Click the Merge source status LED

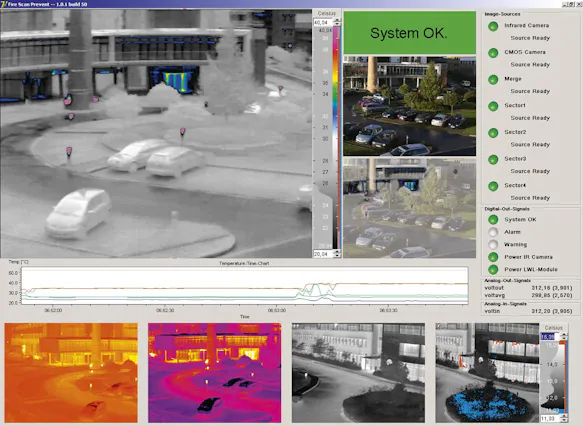tap(493, 80)
